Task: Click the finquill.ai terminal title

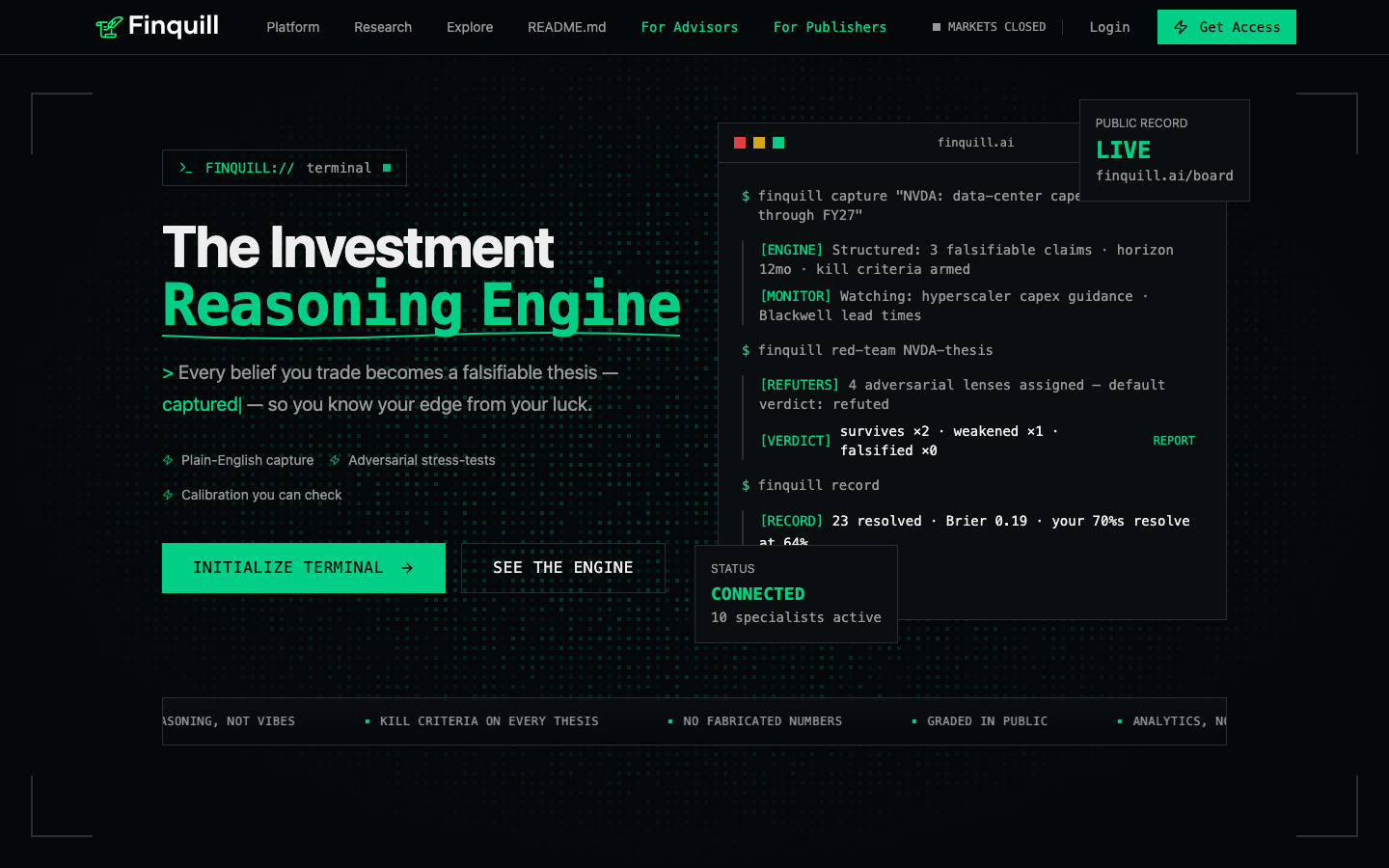Action: point(975,143)
